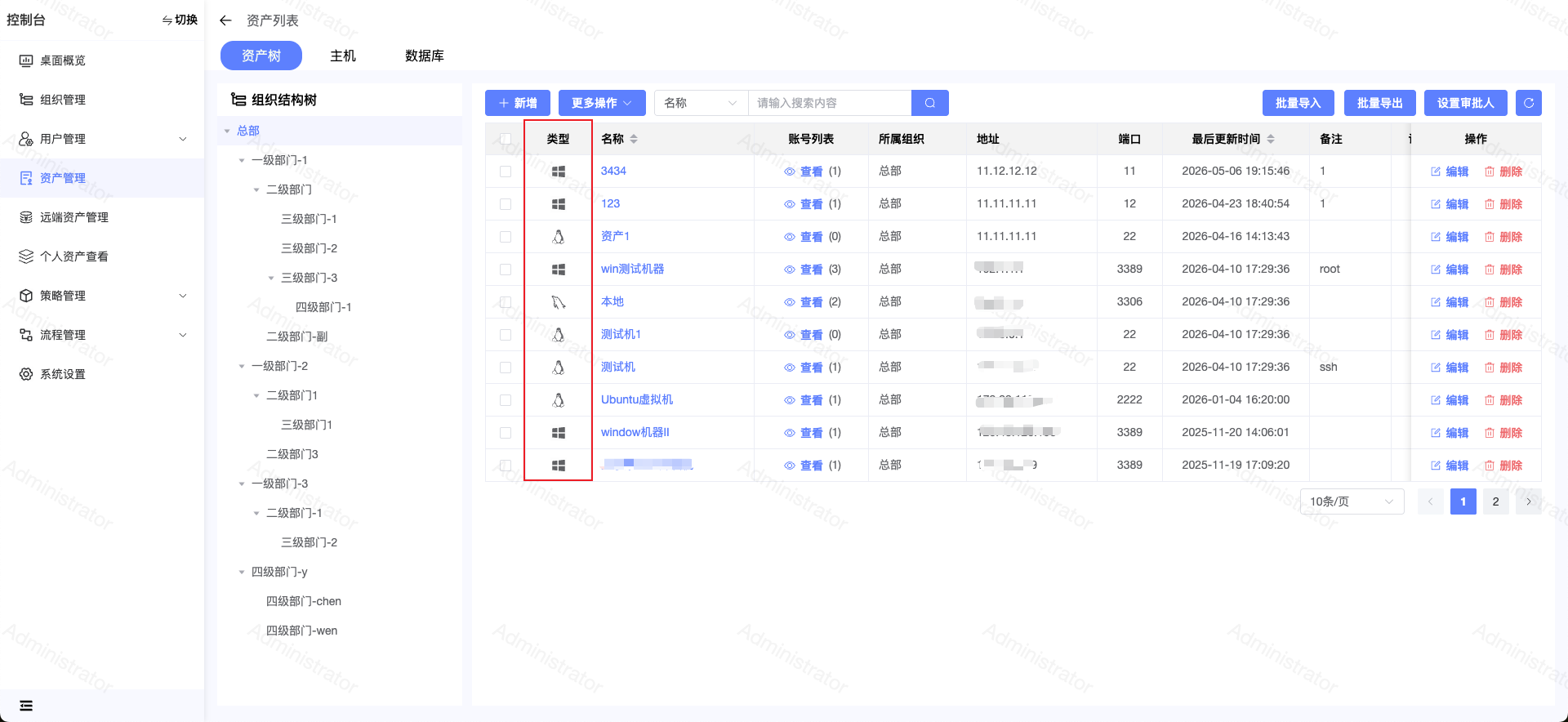Viewport: 1568px width, 722px height.
Task: Edit asset Ubuntu虚拟机
Action: tap(1450, 400)
